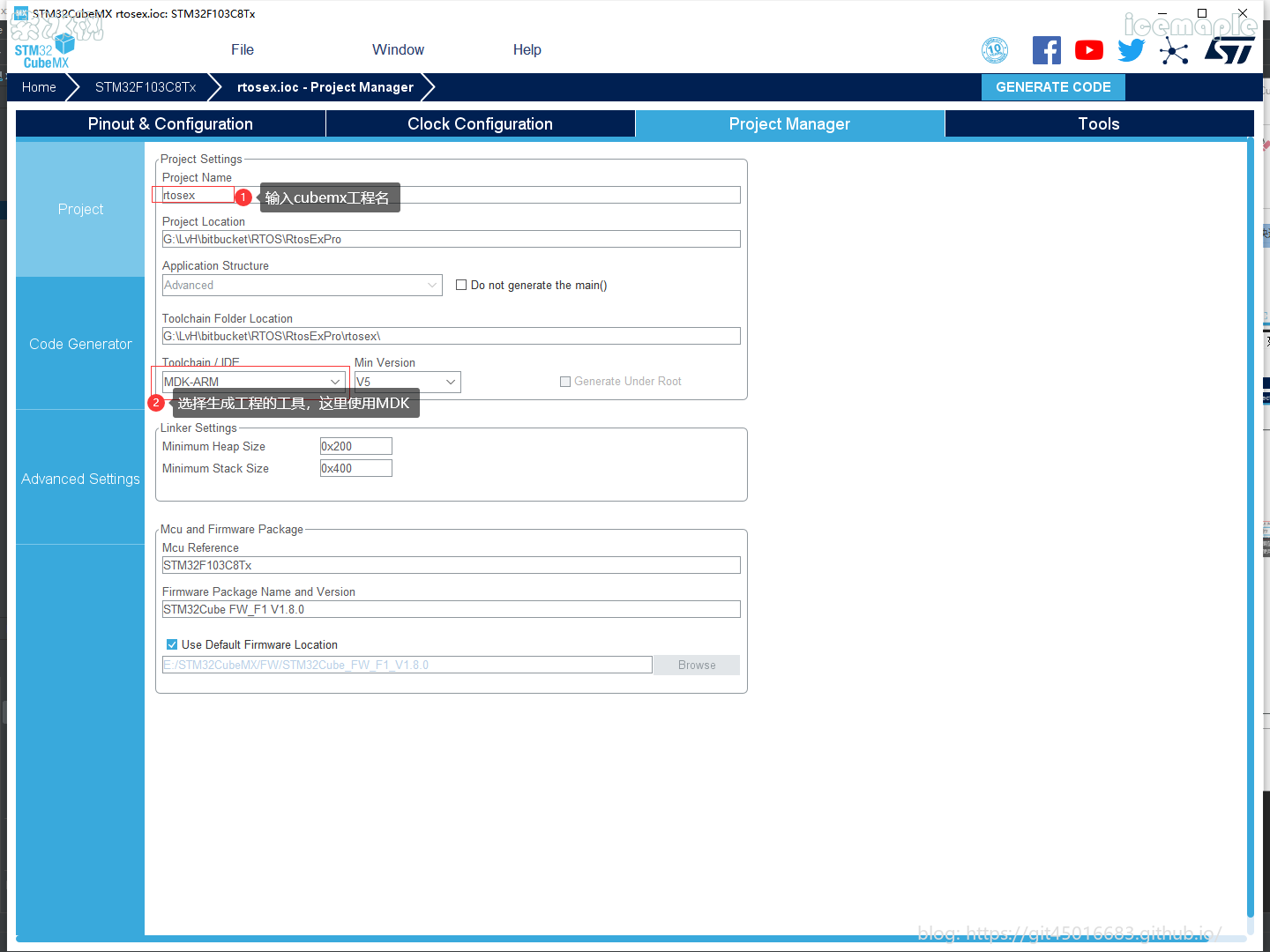Open the ST community network icon
The height and width of the screenshot is (952, 1270).
1174,50
